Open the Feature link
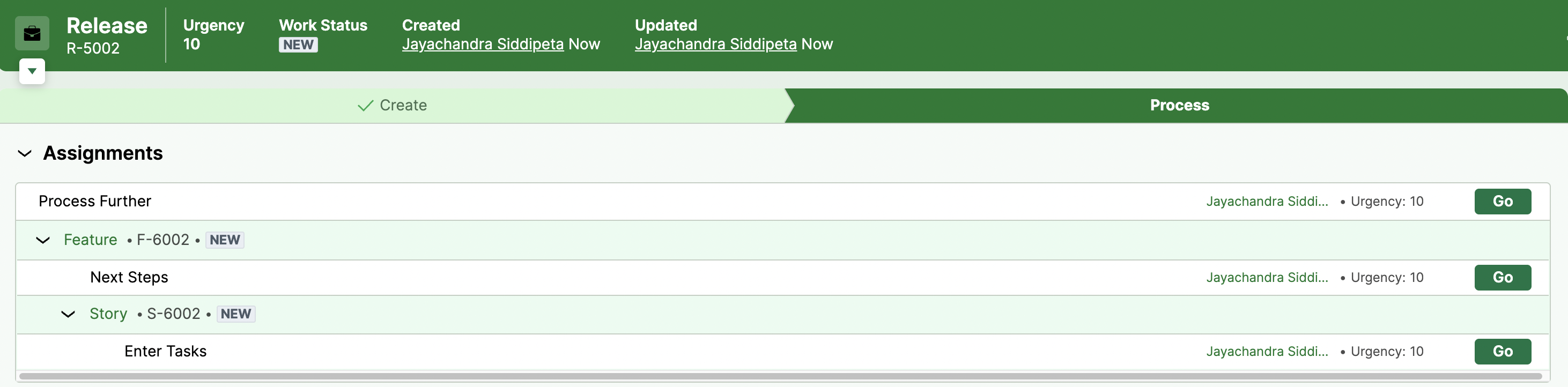The height and width of the screenshot is (387, 1568). pos(90,240)
